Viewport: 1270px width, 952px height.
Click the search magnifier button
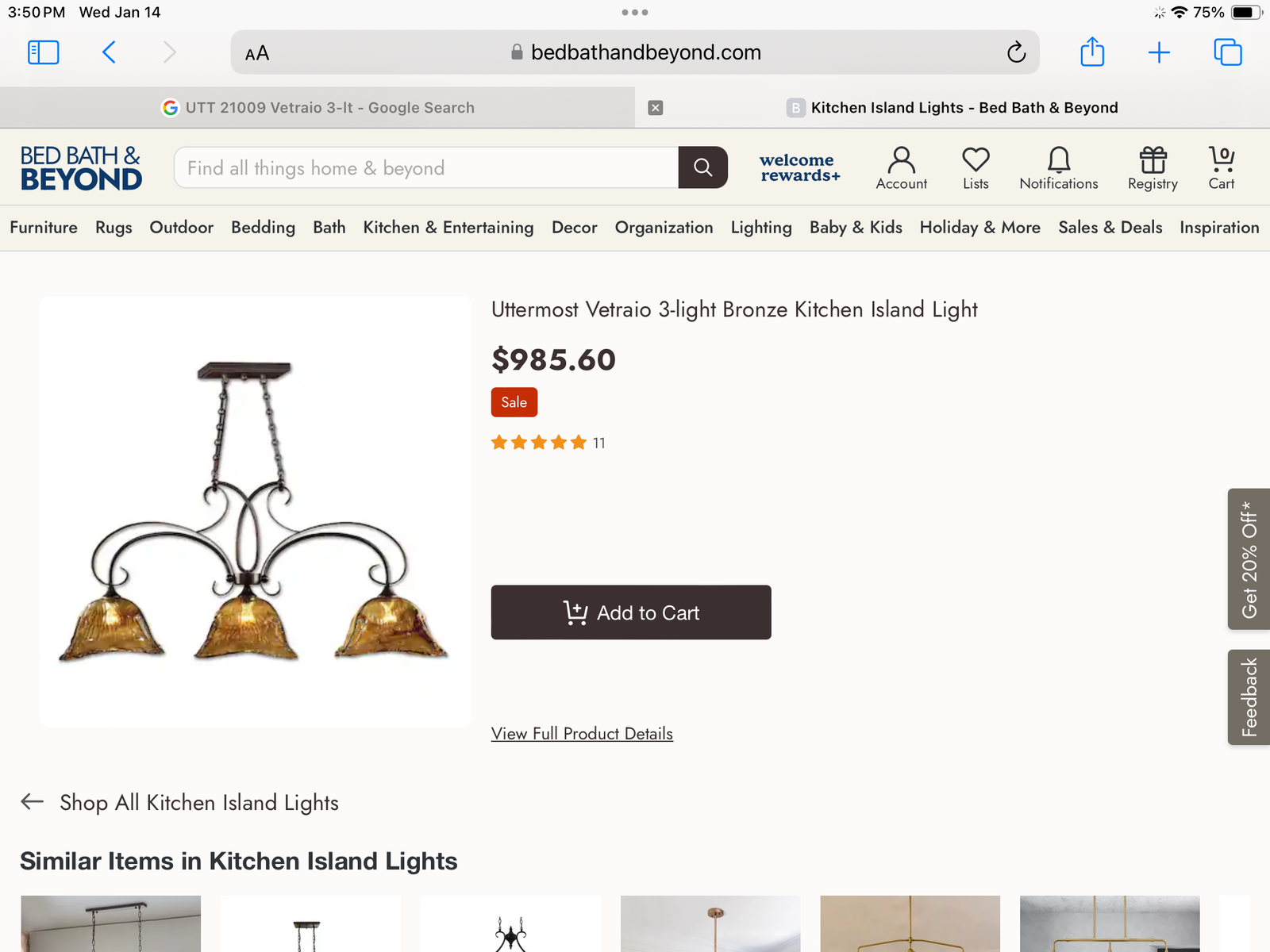(x=702, y=167)
